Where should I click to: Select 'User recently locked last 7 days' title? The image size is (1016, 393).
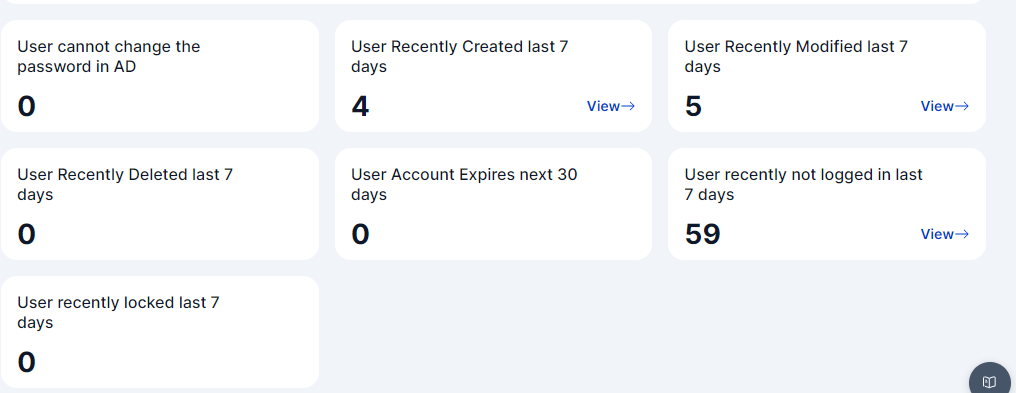[119, 313]
